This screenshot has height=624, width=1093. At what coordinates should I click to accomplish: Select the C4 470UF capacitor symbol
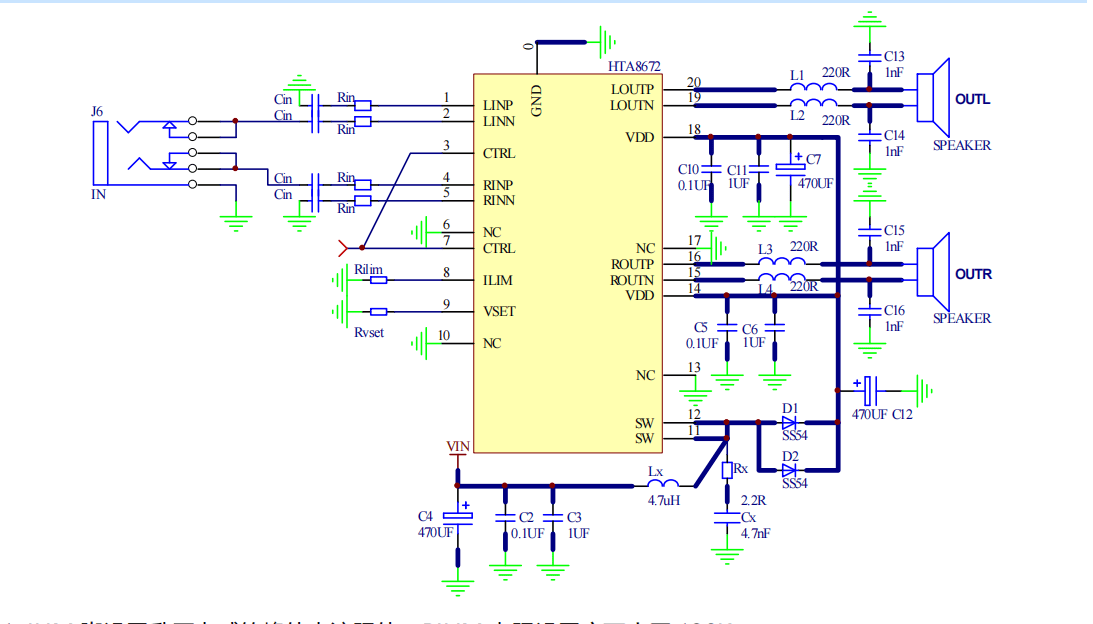point(458,517)
